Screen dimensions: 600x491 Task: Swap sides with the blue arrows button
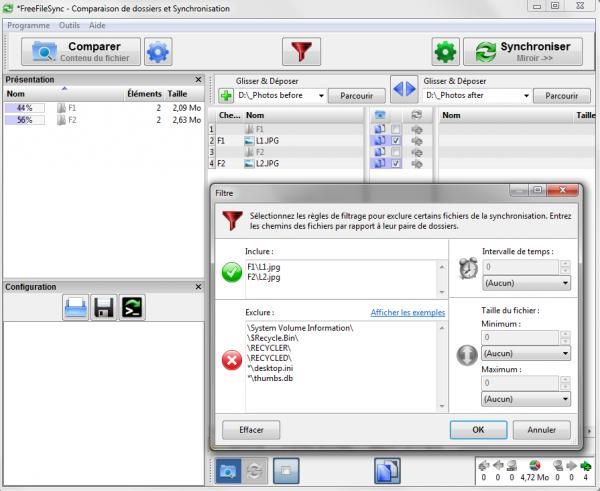click(404, 89)
